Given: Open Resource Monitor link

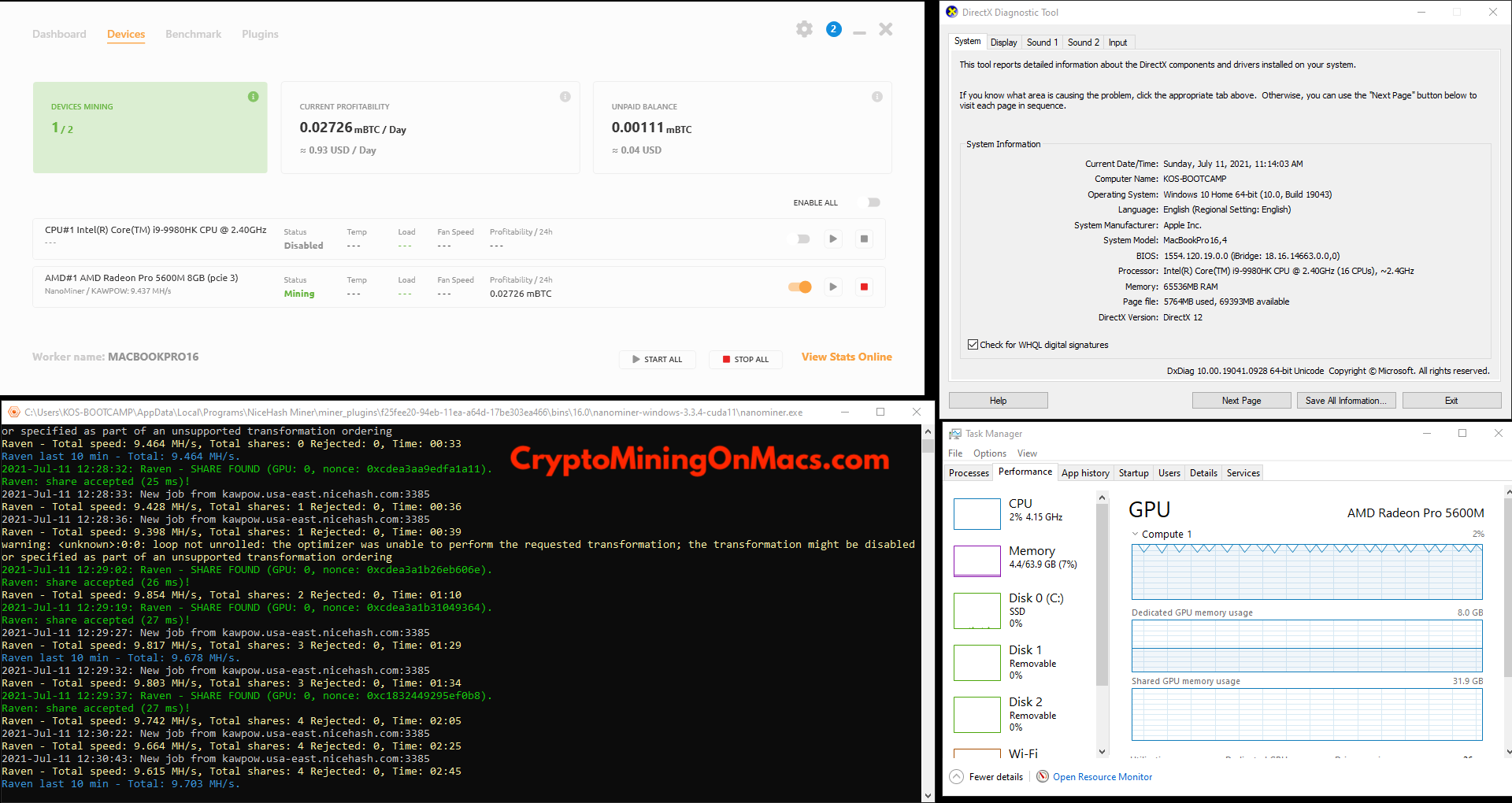Looking at the screenshot, I should pyautogui.click(x=1102, y=777).
